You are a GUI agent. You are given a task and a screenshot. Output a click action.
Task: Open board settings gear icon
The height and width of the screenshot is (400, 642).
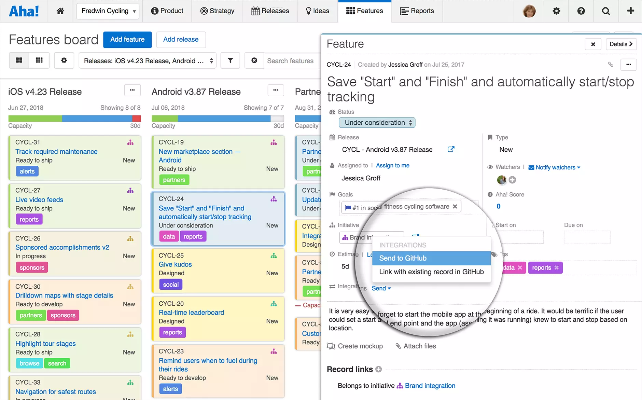[65, 61]
